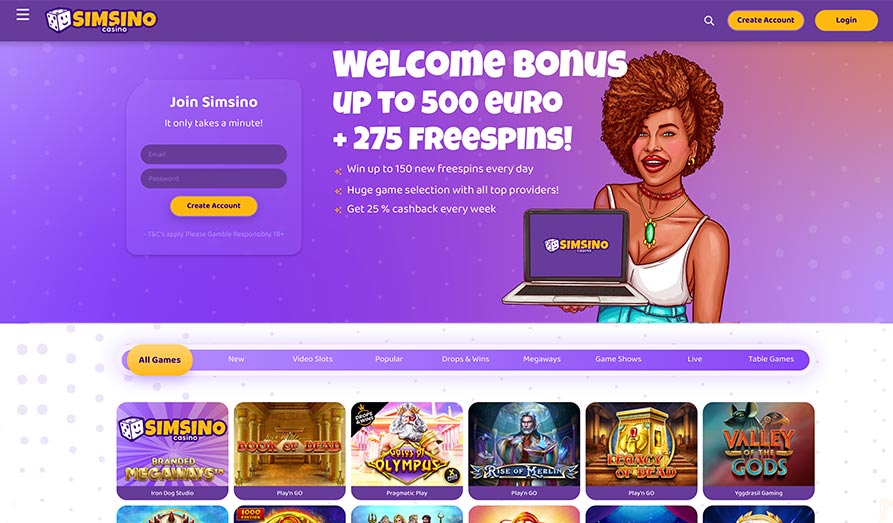Open the Game Shows tab
This screenshot has height=523, width=893.
pyautogui.click(x=618, y=359)
